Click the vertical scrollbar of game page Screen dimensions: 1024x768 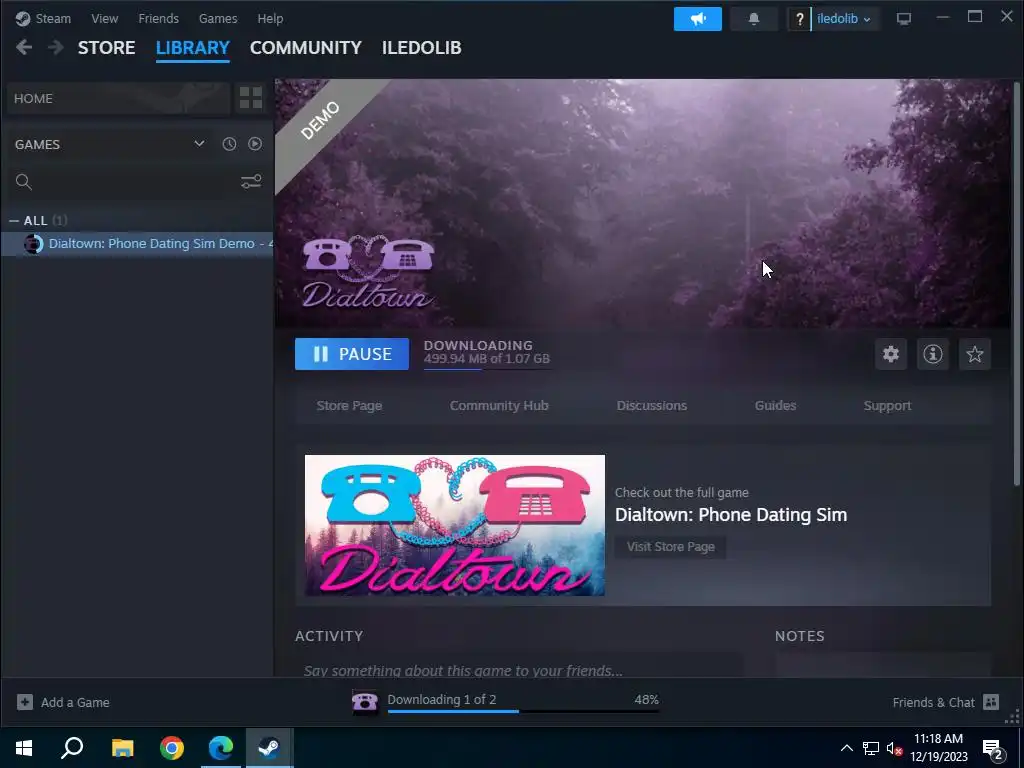click(1016, 284)
